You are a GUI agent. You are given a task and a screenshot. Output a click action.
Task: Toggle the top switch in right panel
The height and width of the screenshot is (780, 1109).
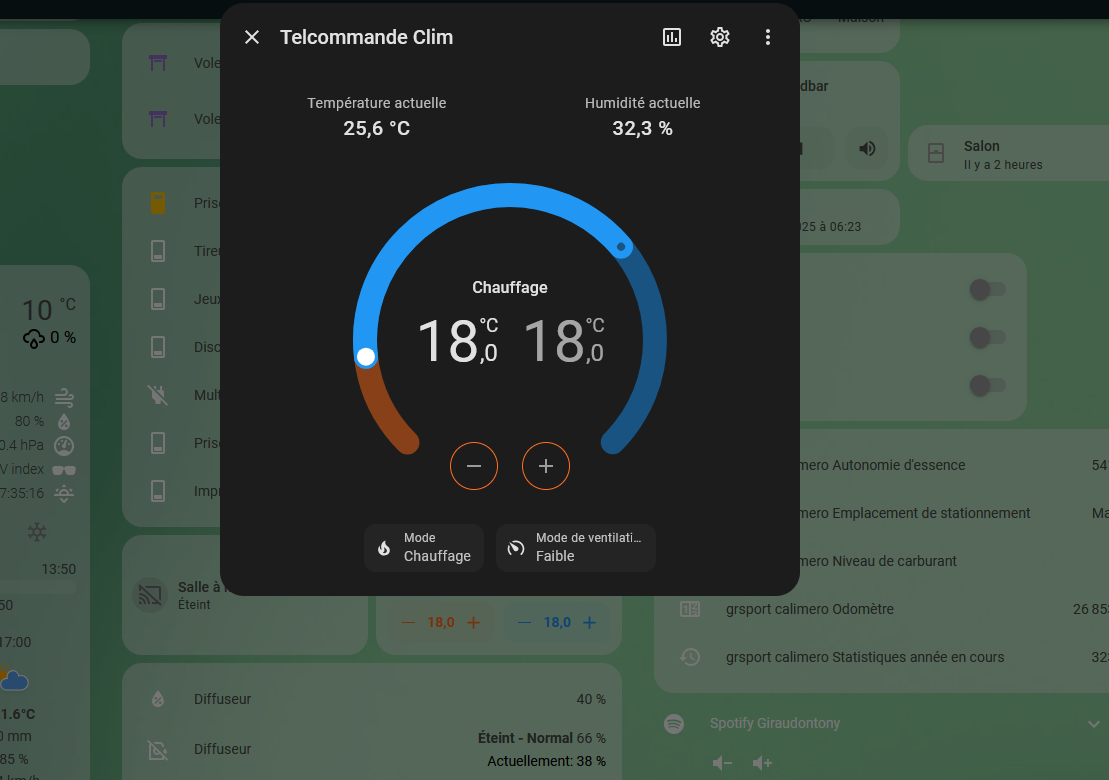(988, 290)
